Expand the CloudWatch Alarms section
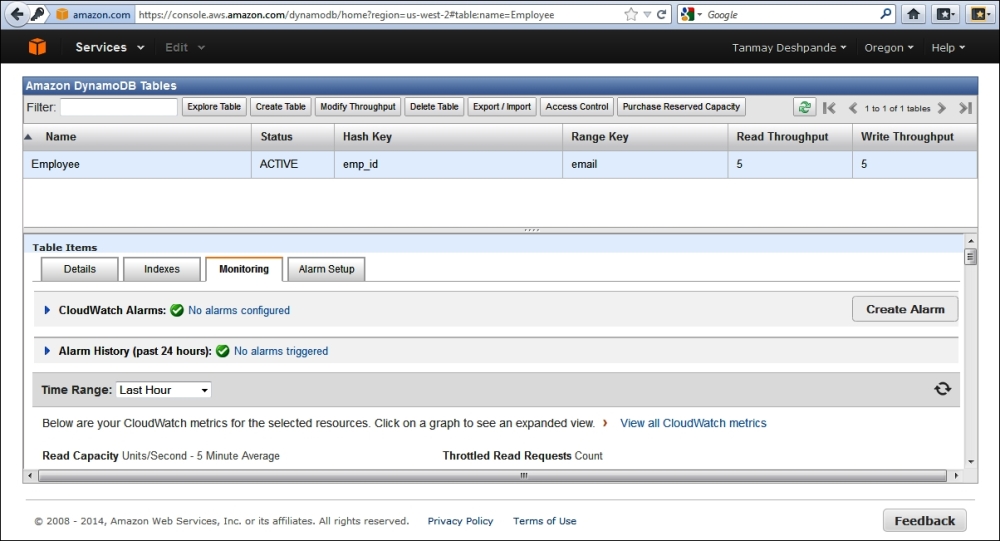1000x541 pixels. pyautogui.click(x=47, y=310)
